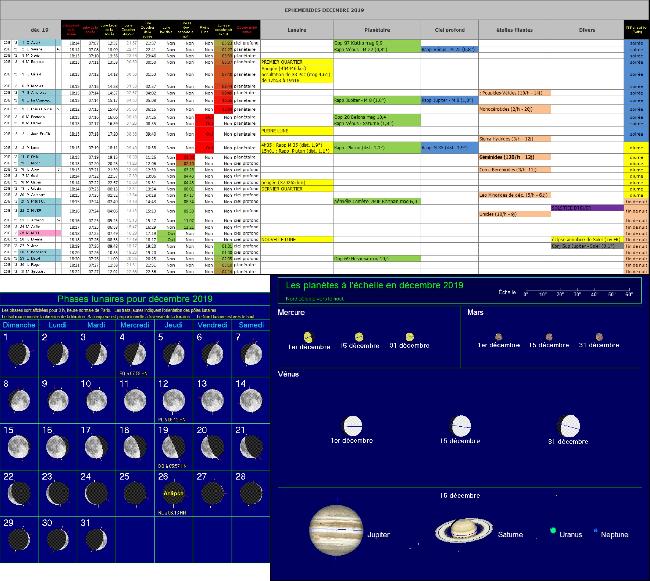Screen dimensions: 650x581
Task: Click the Échelle scale ruler
Action: pos(577,292)
